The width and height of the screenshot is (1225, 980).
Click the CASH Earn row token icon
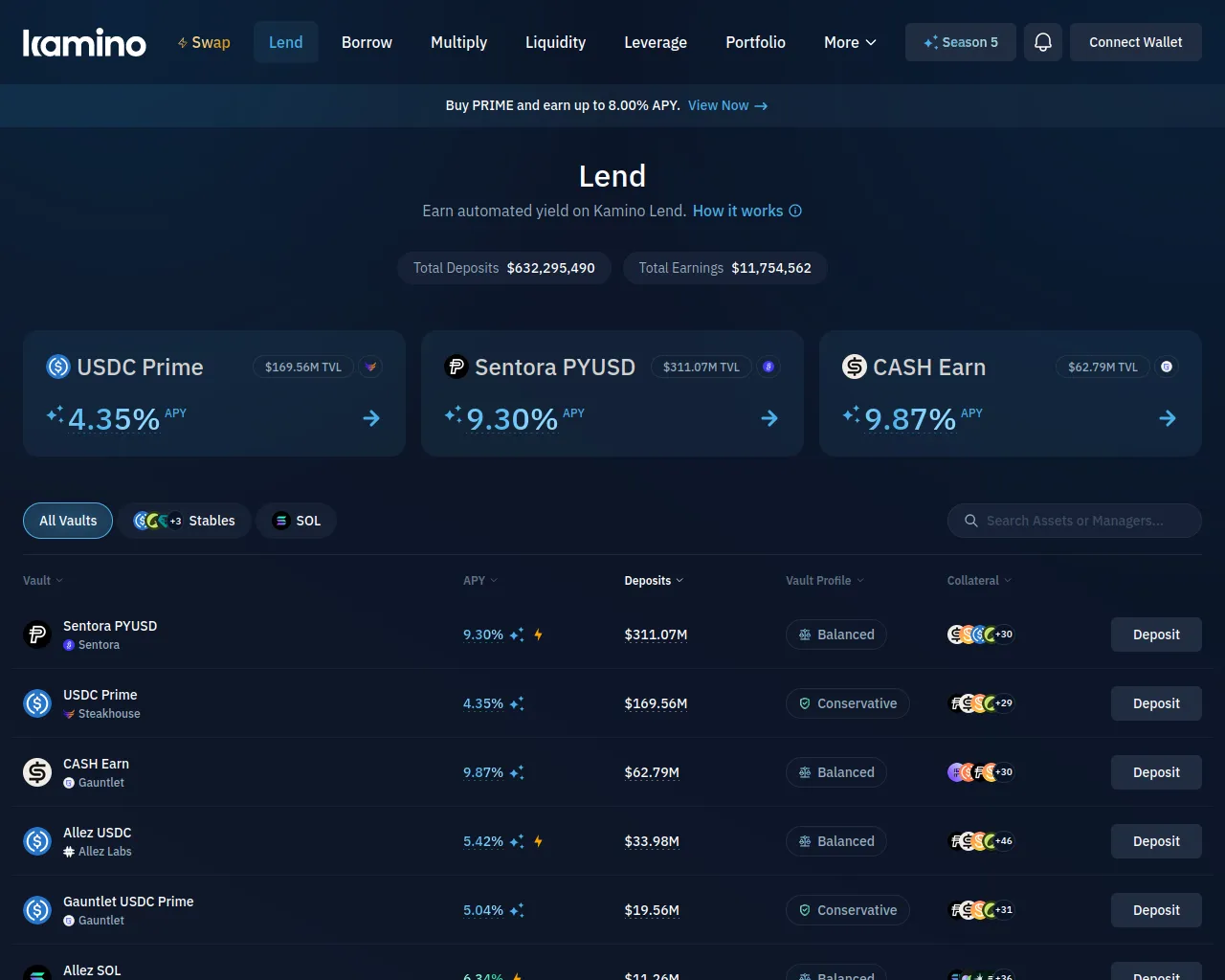(37, 772)
